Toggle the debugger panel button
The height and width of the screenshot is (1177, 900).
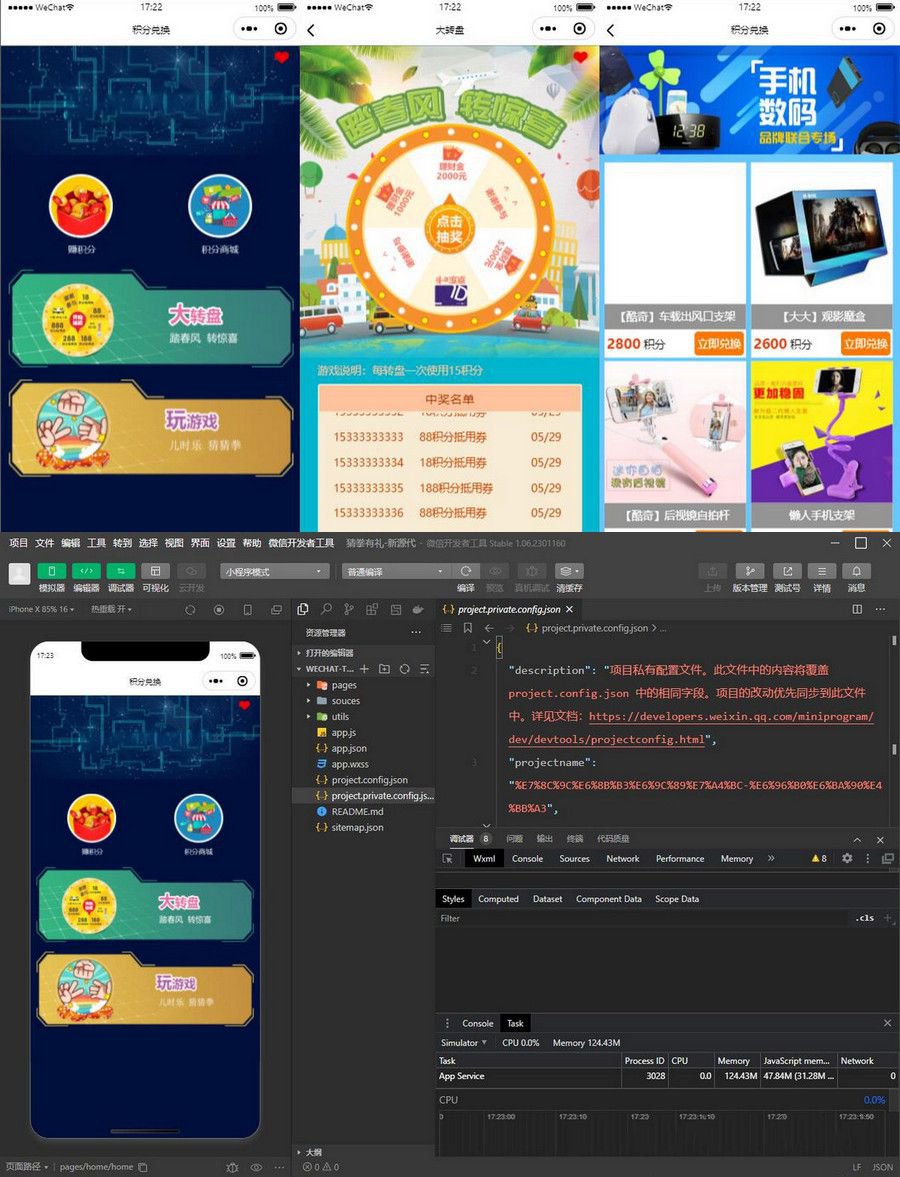tap(120, 571)
